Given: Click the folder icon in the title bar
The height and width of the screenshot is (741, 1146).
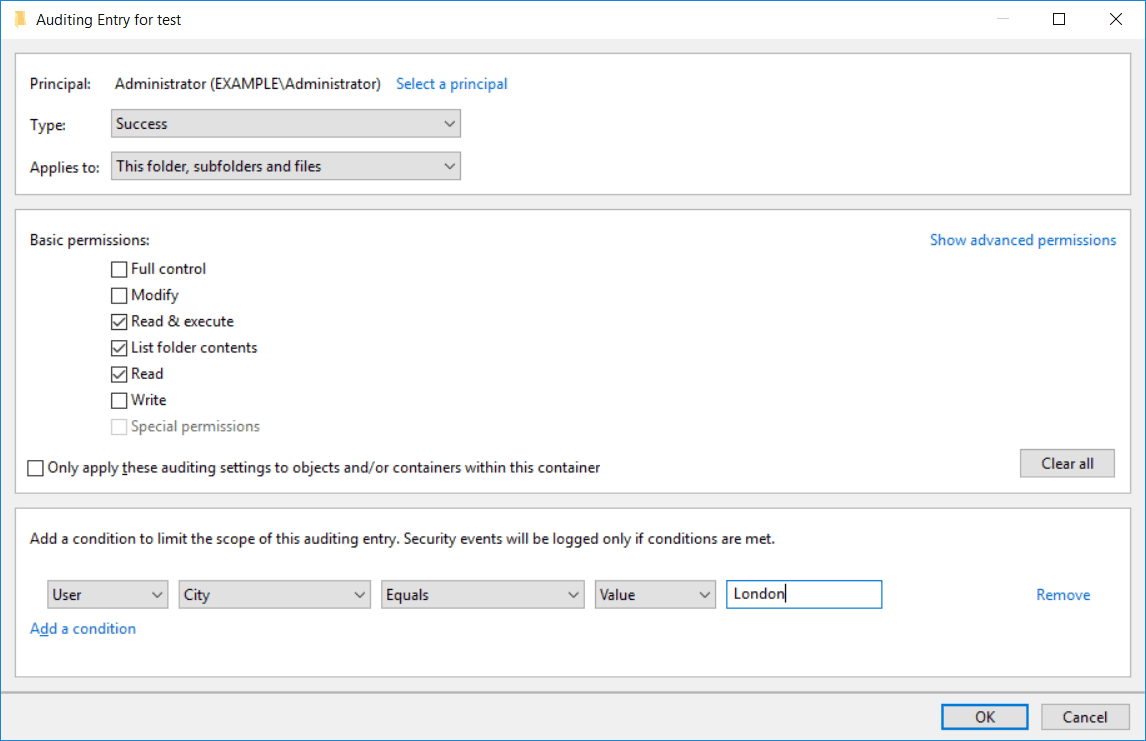Looking at the screenshot, I should pos(20,19).
